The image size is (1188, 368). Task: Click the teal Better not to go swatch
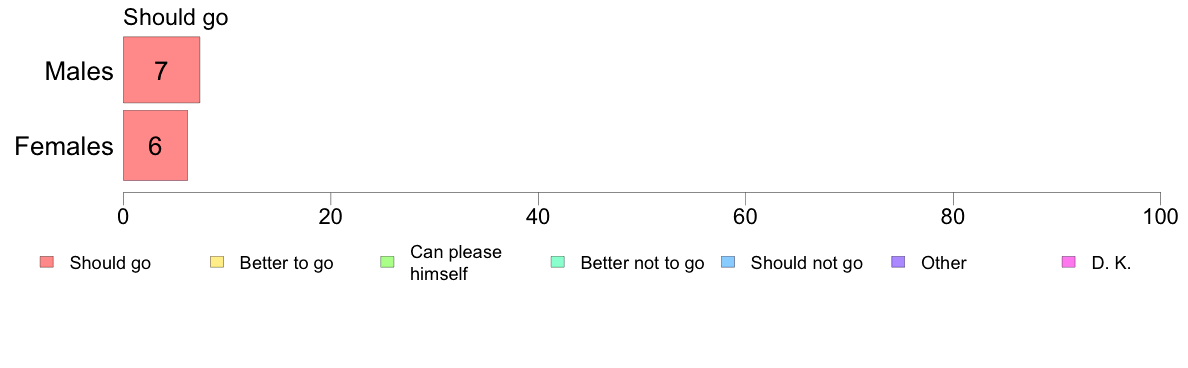(558, 262)
